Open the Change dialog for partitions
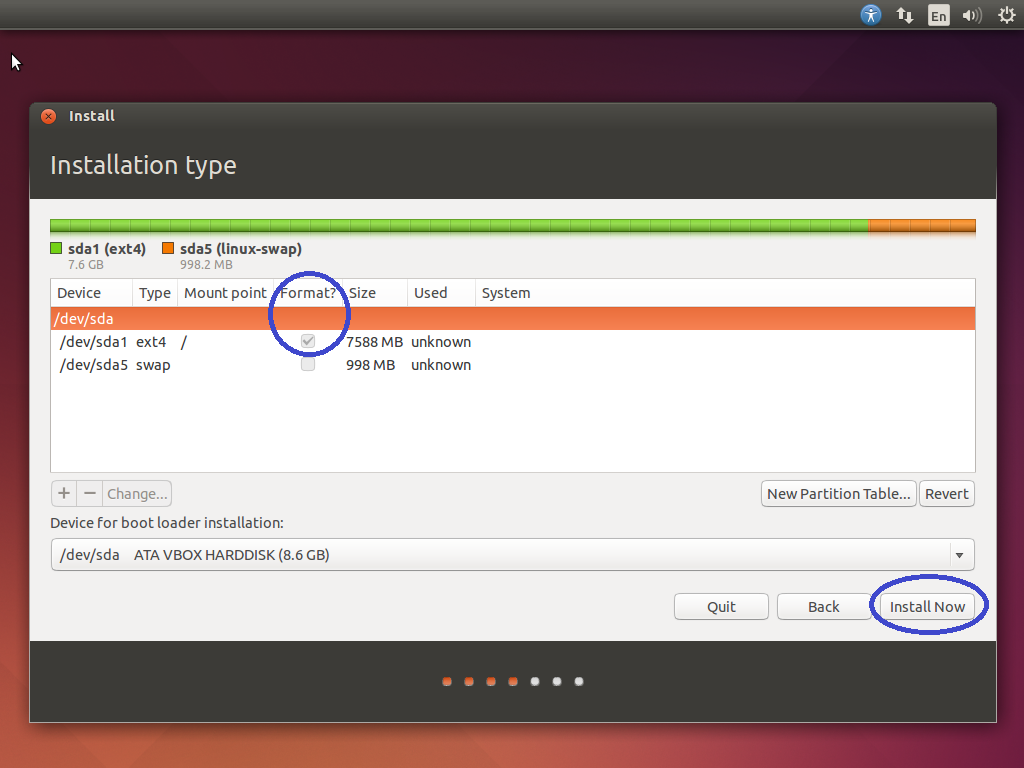 tap(136, 493)
